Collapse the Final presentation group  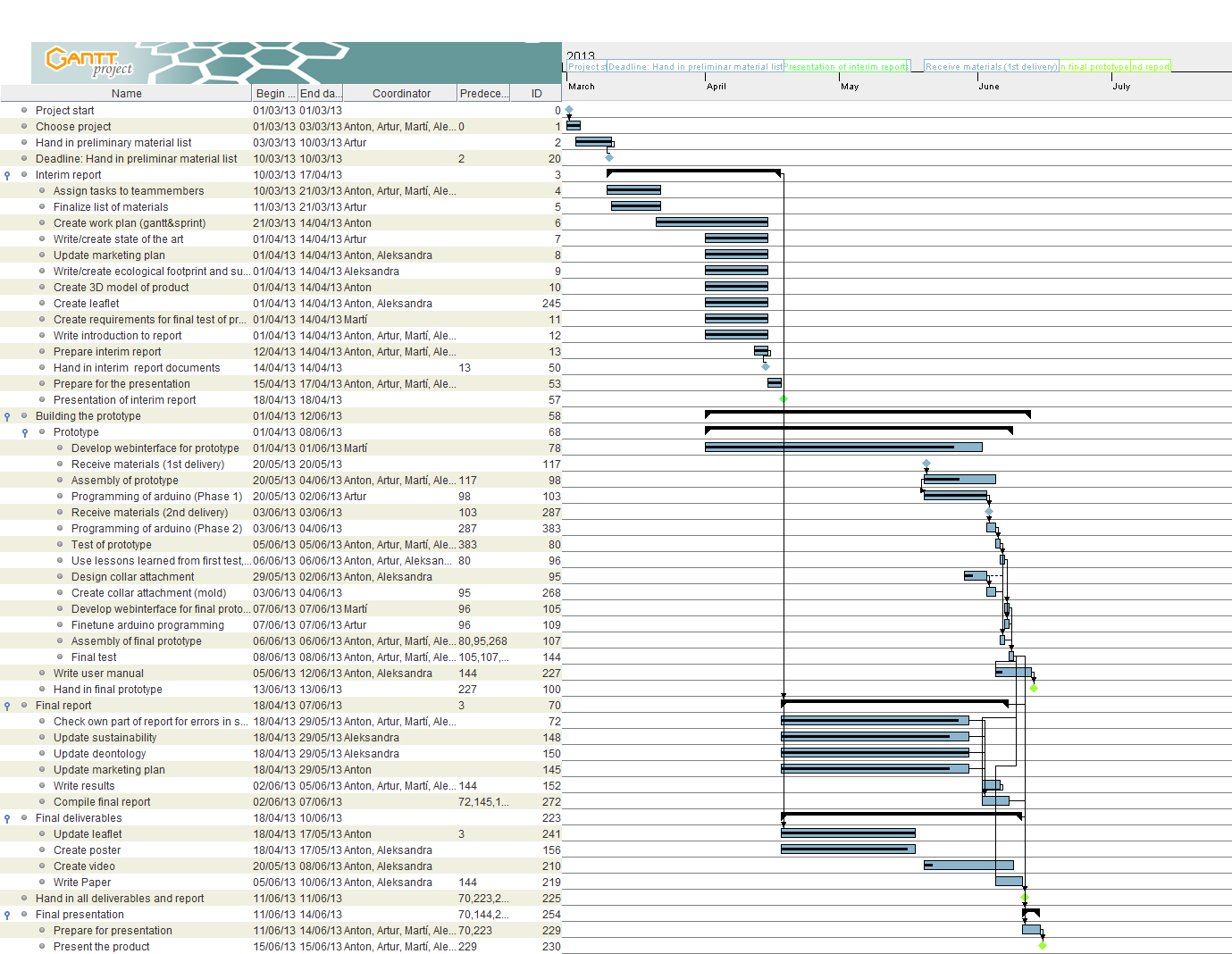click(x=7, y=916)
